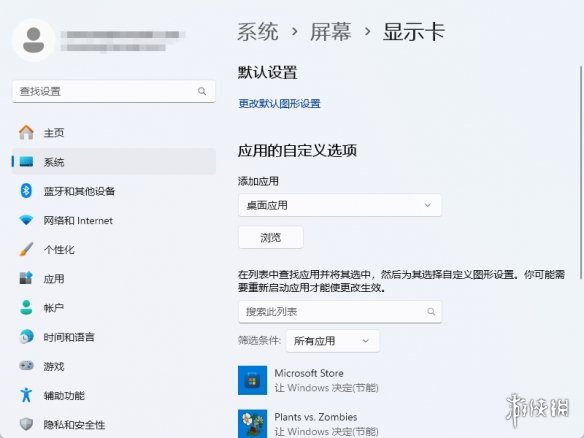
Task: Select 辅助功能 in the sidebar
Action: coord(114,395)
